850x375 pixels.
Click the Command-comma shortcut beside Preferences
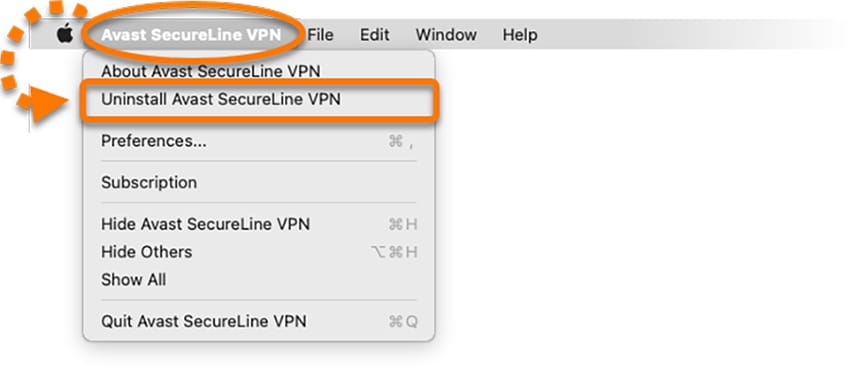pyautogui.click(x=402, y=142)
